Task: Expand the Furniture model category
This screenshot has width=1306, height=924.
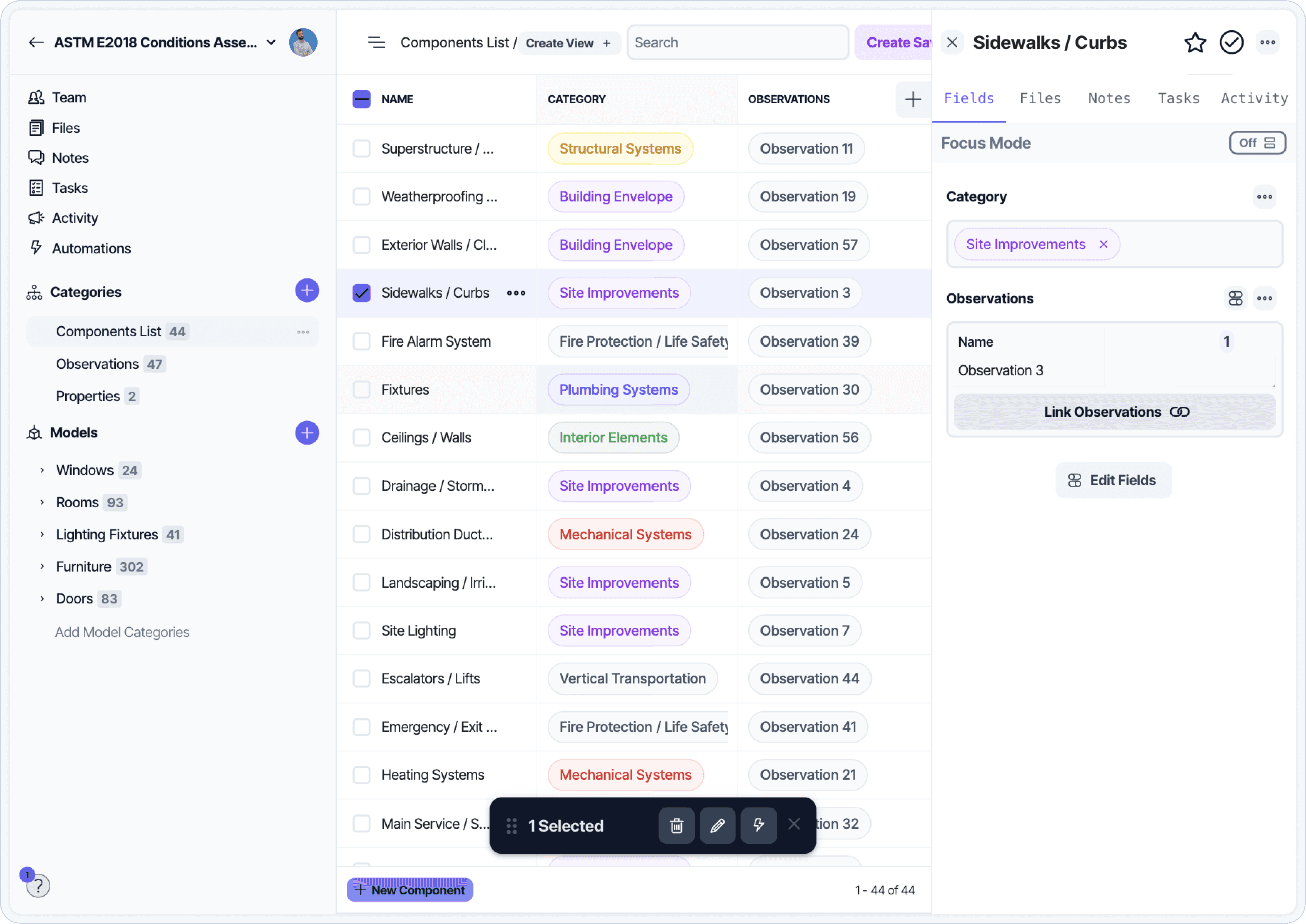Action: tap(42, 566)
